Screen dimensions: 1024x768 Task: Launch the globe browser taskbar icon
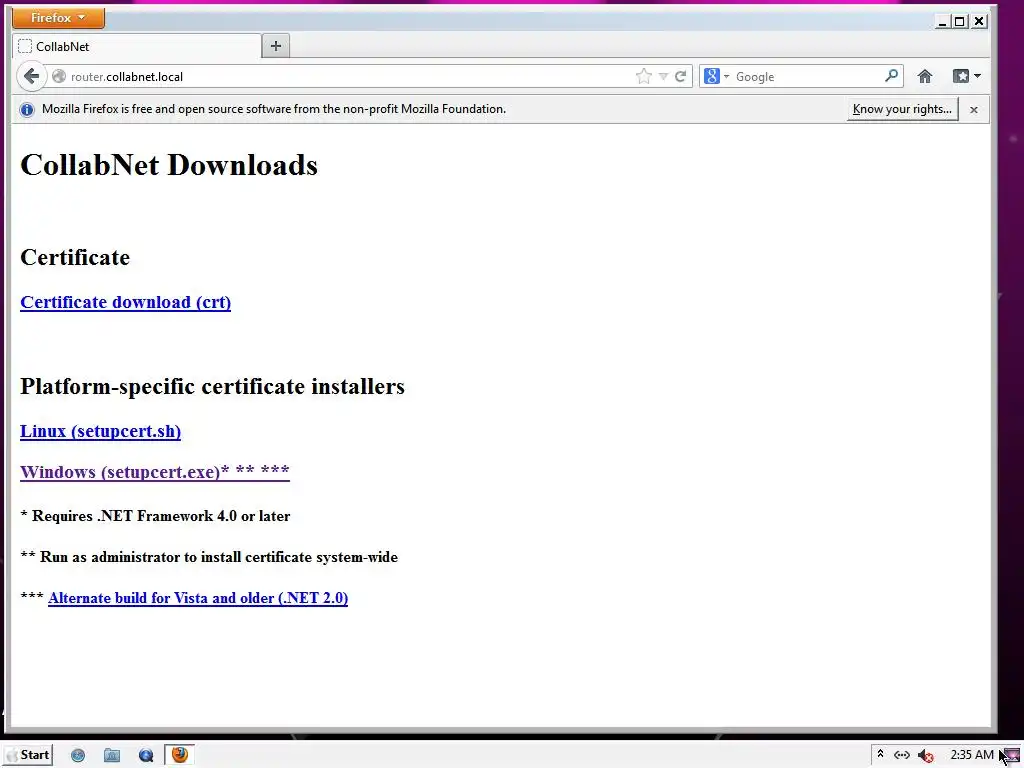coord(78,756)
